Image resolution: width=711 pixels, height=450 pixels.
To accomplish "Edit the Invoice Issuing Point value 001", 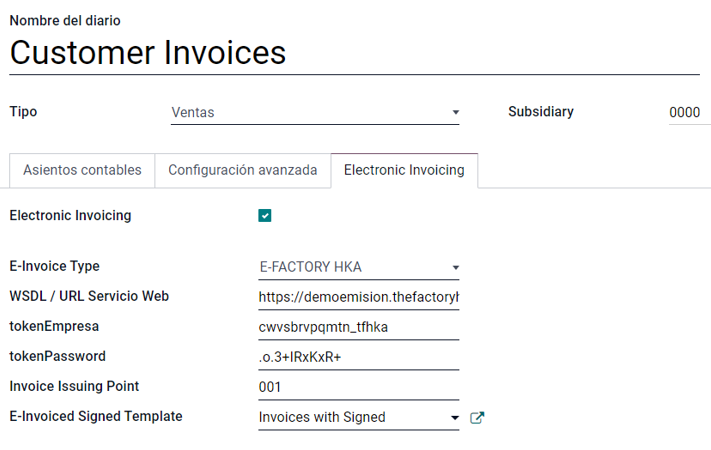I will (359, 387).
